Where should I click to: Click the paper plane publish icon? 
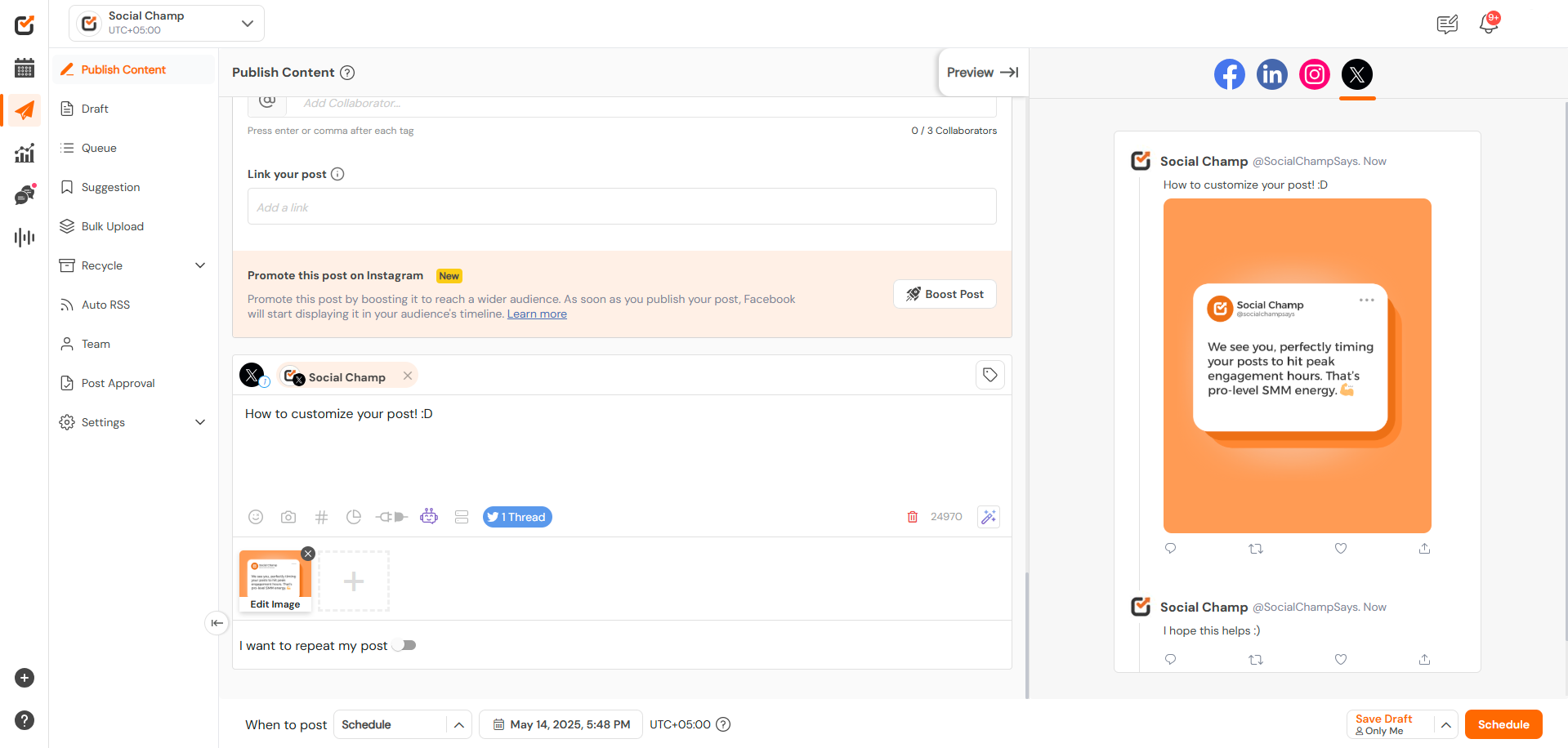click(25, 110)
